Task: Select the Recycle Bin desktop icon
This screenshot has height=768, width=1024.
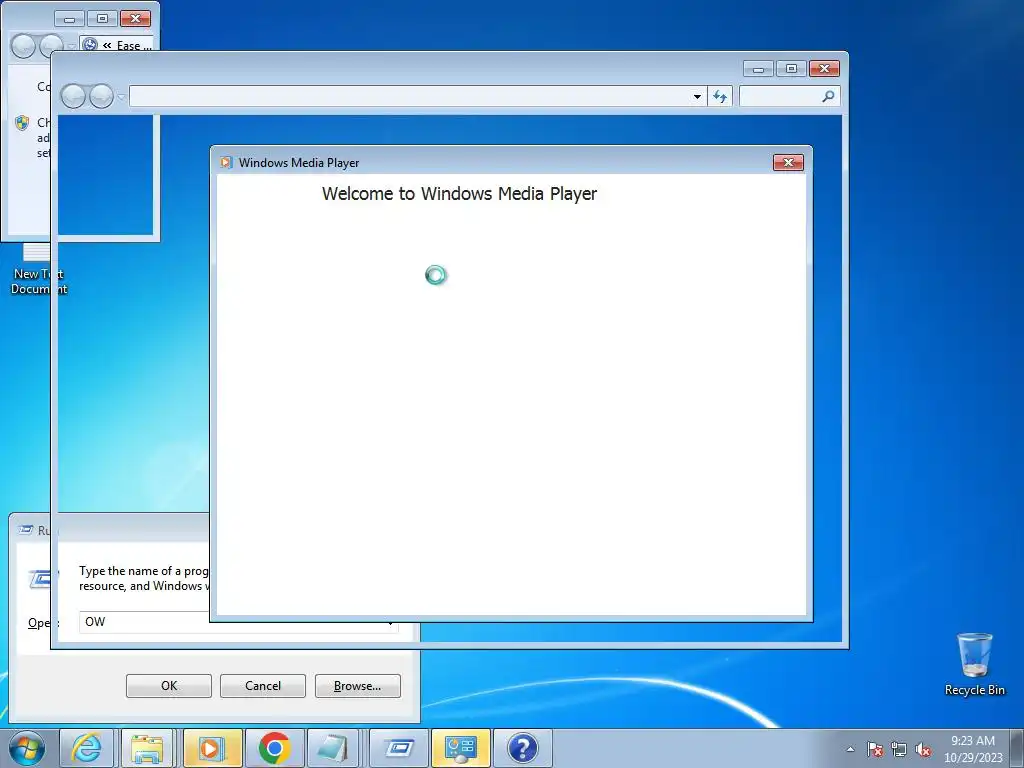Action: [x=974, y=664]
